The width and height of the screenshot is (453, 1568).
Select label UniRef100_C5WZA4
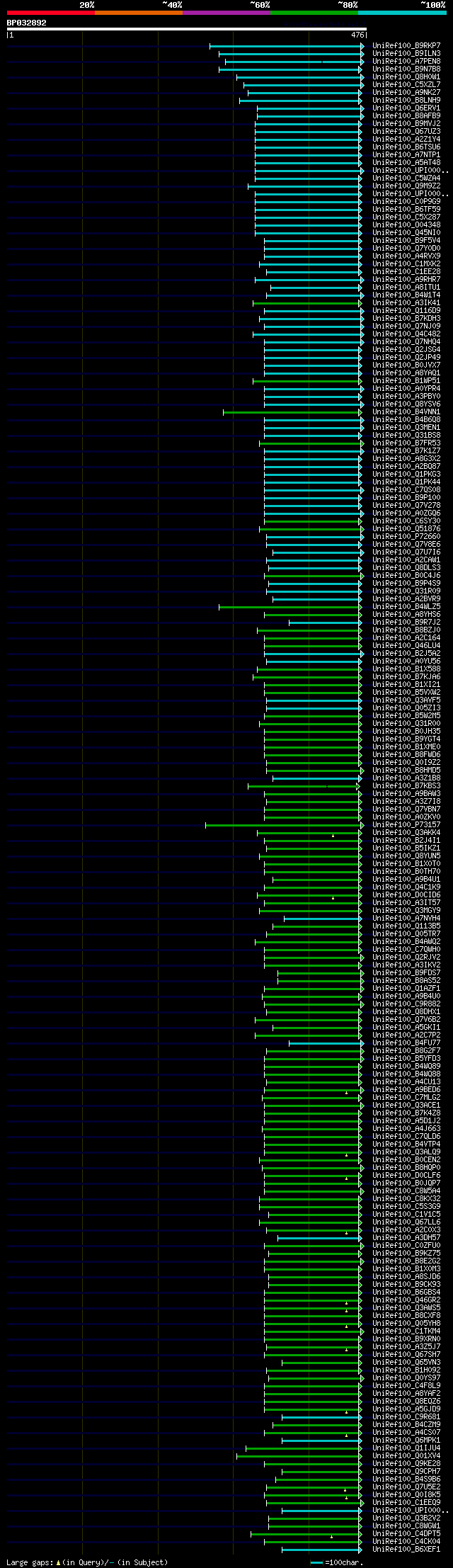406,178
